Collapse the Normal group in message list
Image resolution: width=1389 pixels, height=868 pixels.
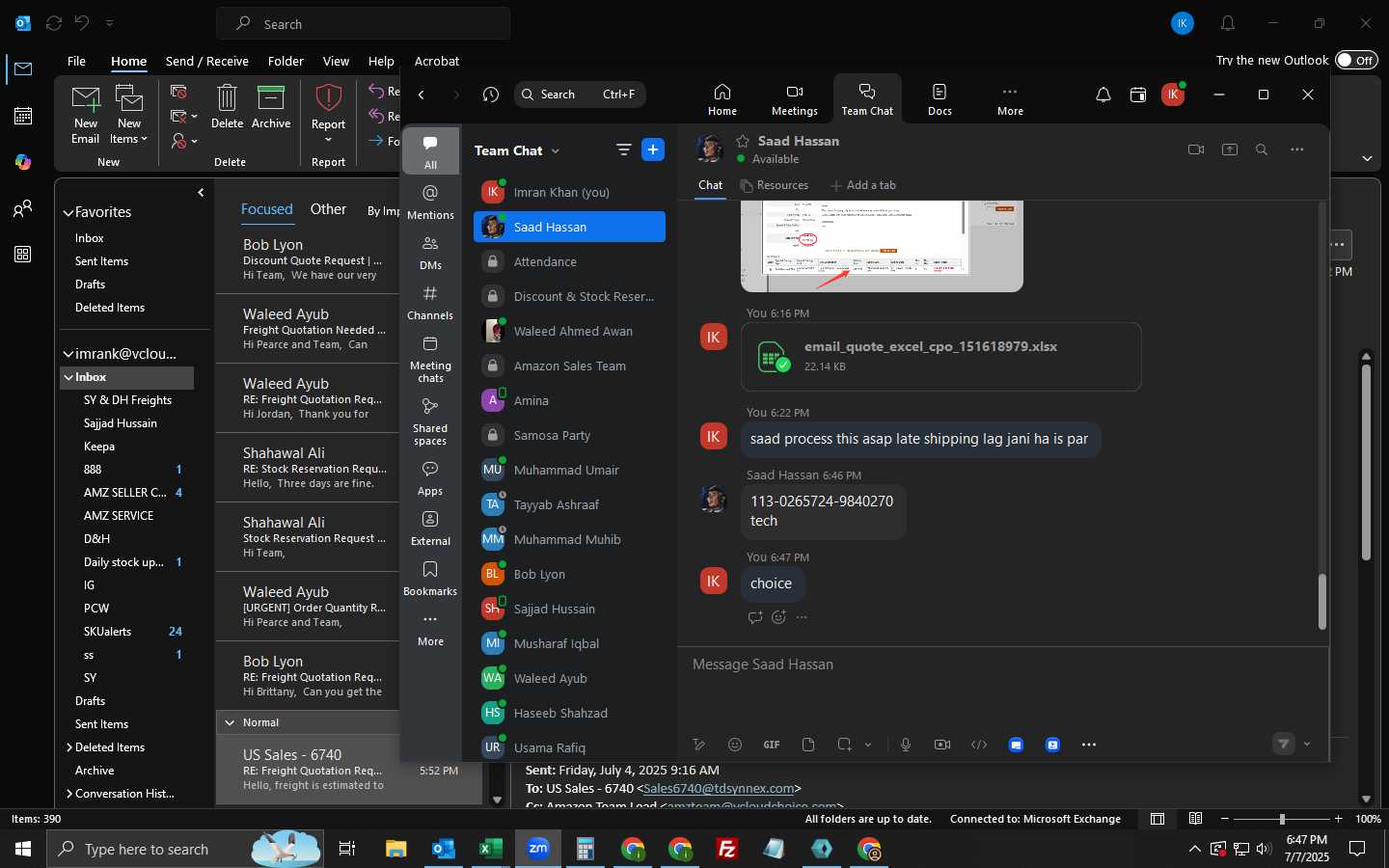pos(230,722)
